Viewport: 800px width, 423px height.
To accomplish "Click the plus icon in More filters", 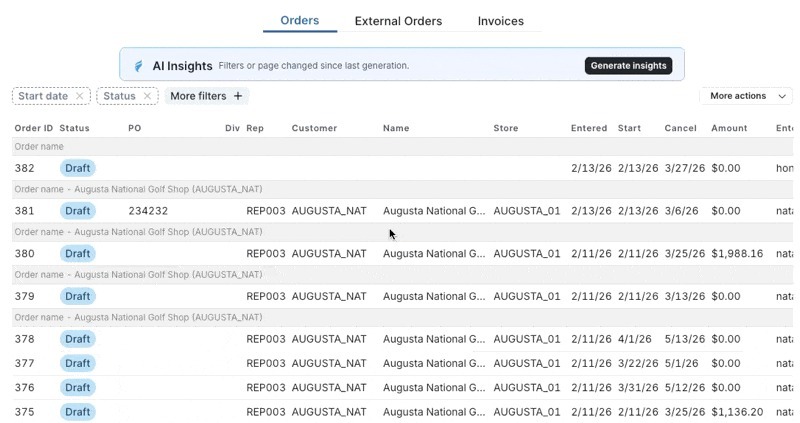I will [238, 96].
